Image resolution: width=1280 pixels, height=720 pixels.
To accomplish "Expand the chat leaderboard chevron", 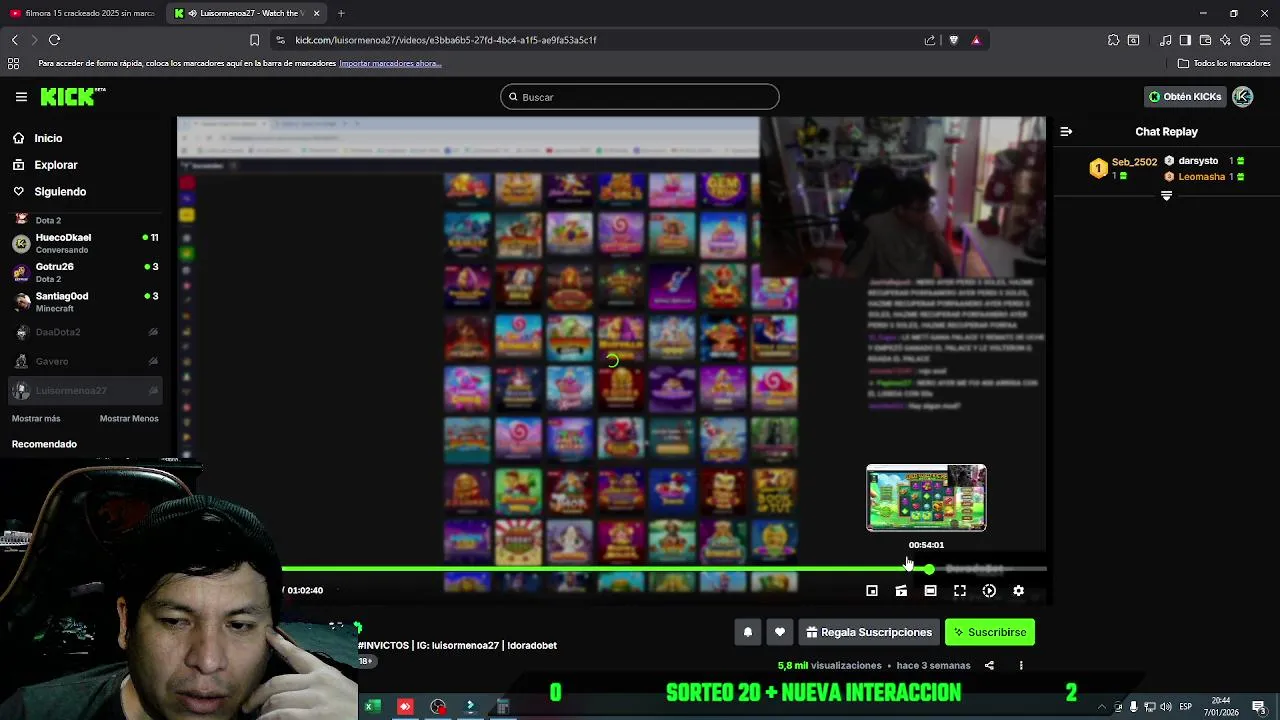I will (x=1166, y=196).
